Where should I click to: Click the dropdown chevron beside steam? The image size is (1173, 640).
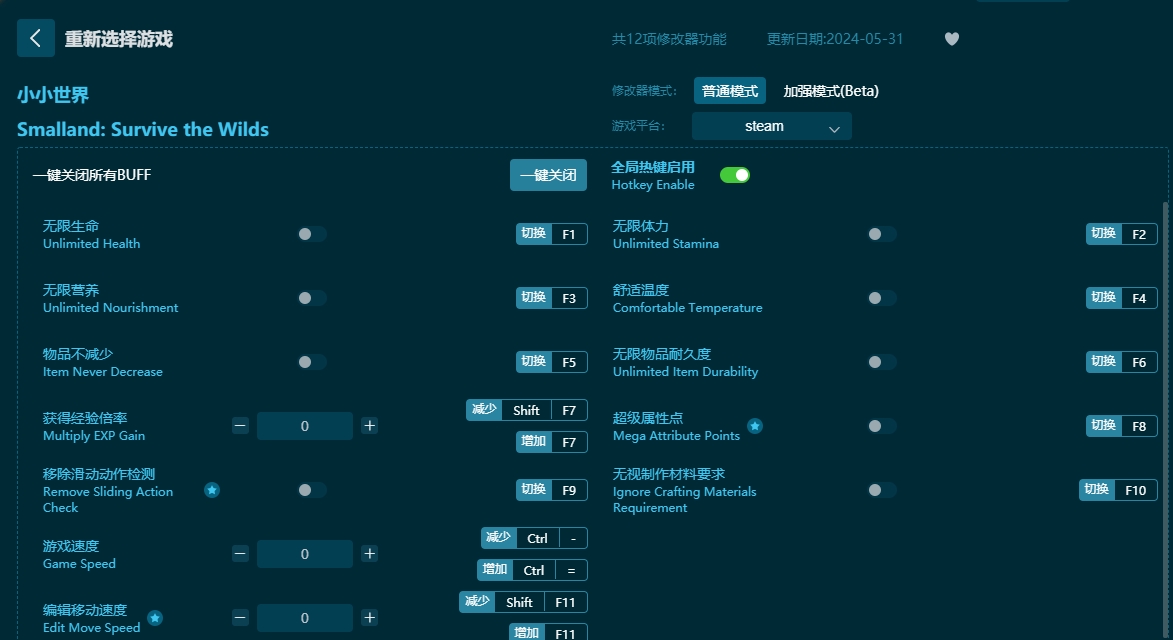point(834,128)
